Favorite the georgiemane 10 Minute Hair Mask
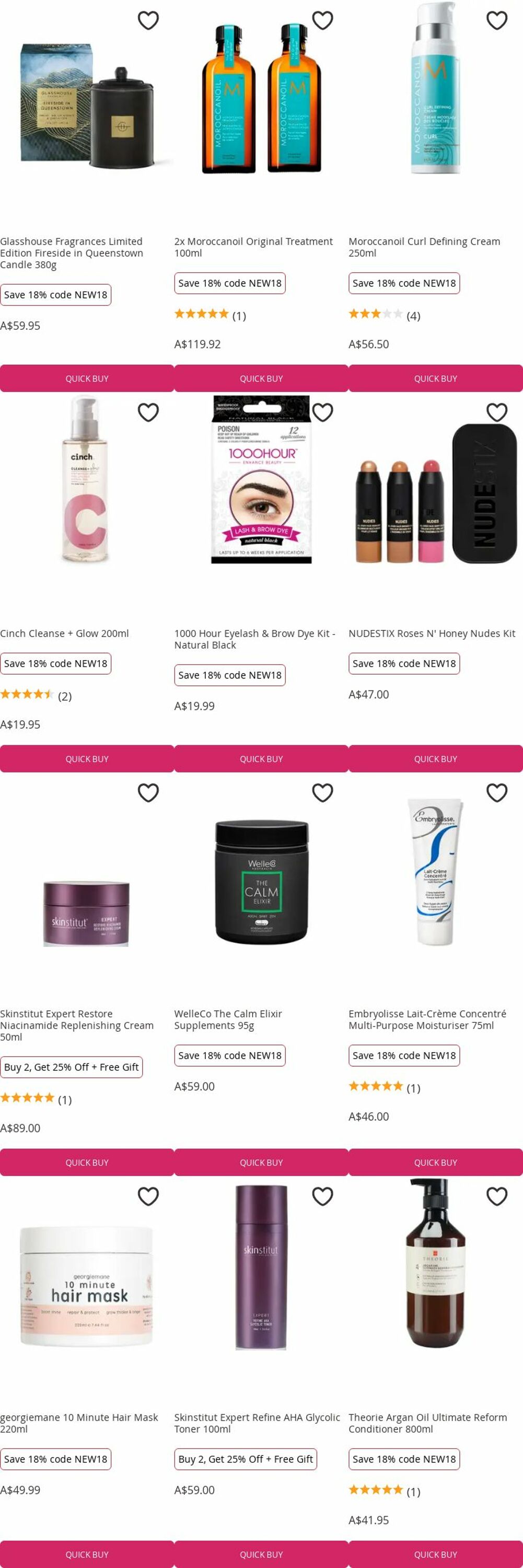Screen dimensions: 523x1568 [x=148, y=1196]
